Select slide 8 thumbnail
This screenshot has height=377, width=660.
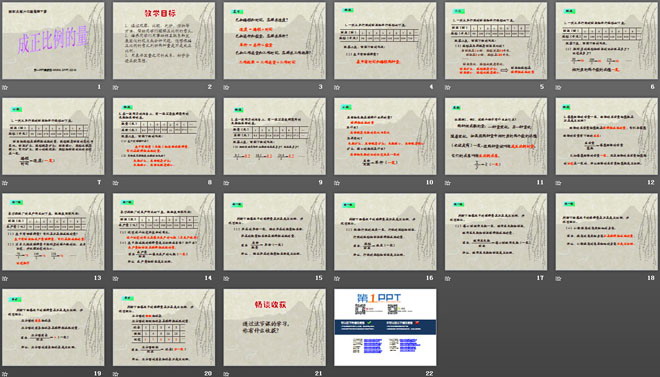pyautogui.click(x=164, y=136)
